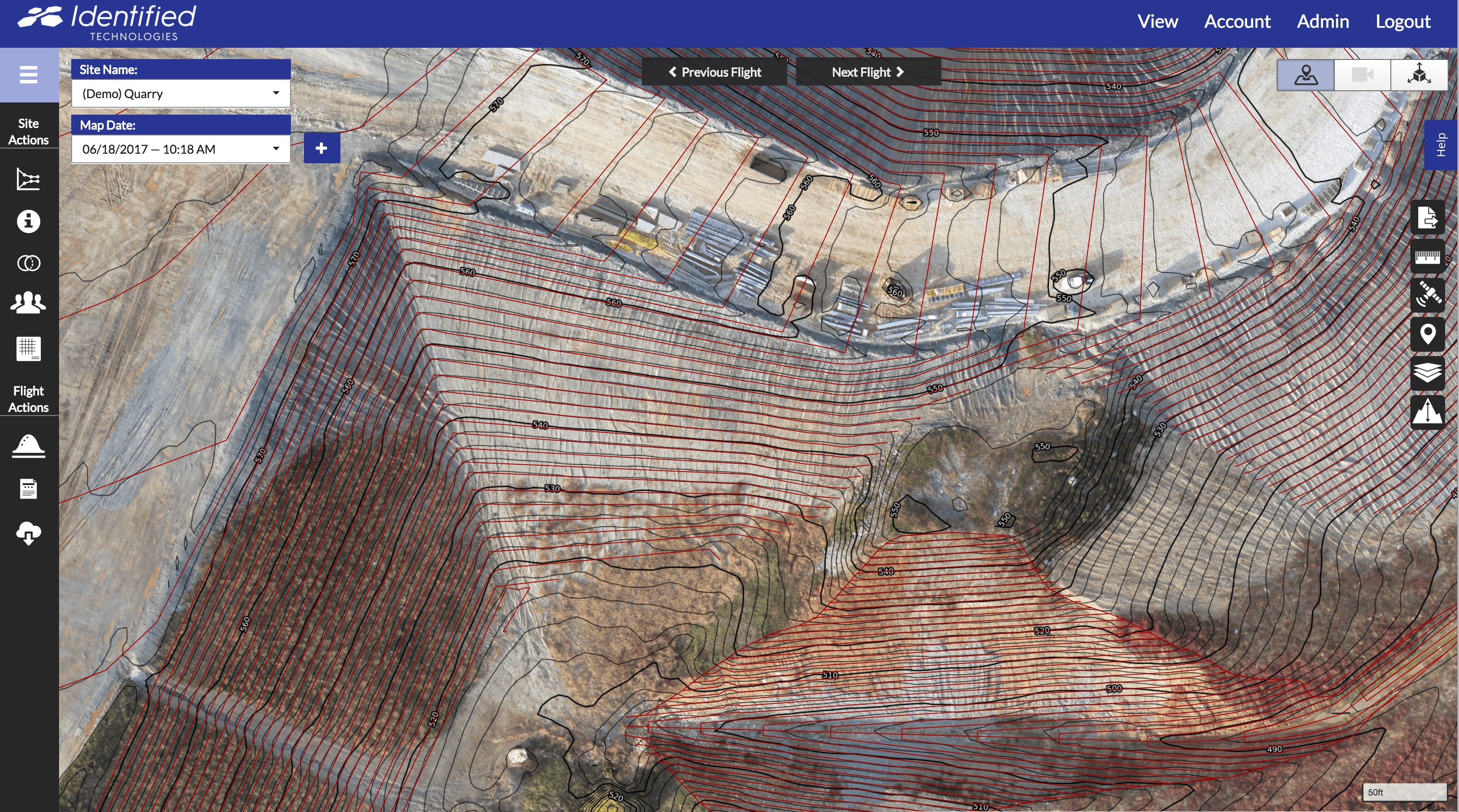This screenshot has height=812, width=1459.
Task: Open the map comparison tool
Action: [x=28, y=263]
